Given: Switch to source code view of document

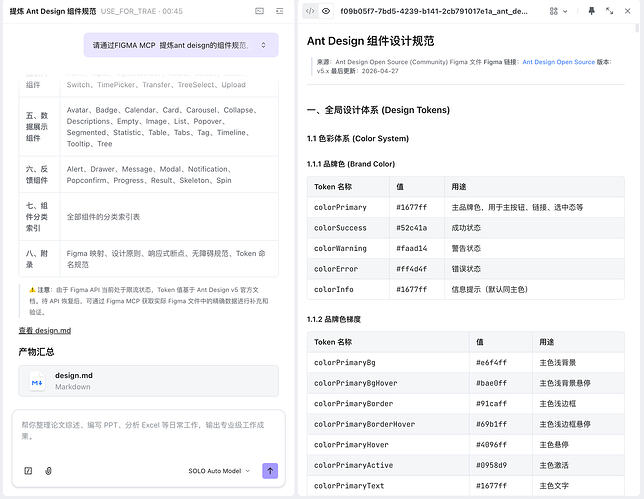Looking at the screenshot, I should point(310,11).
